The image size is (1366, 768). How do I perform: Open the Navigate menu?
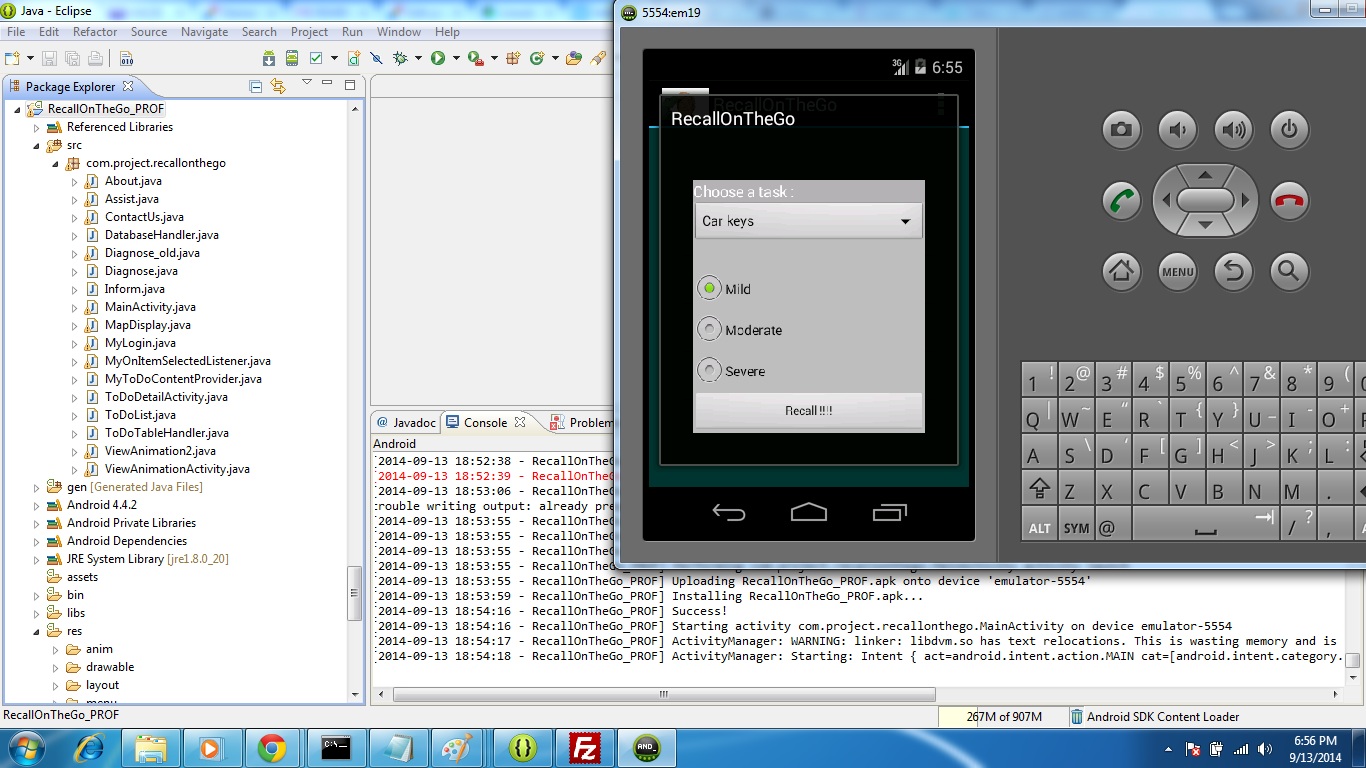[x=204, y=32]
